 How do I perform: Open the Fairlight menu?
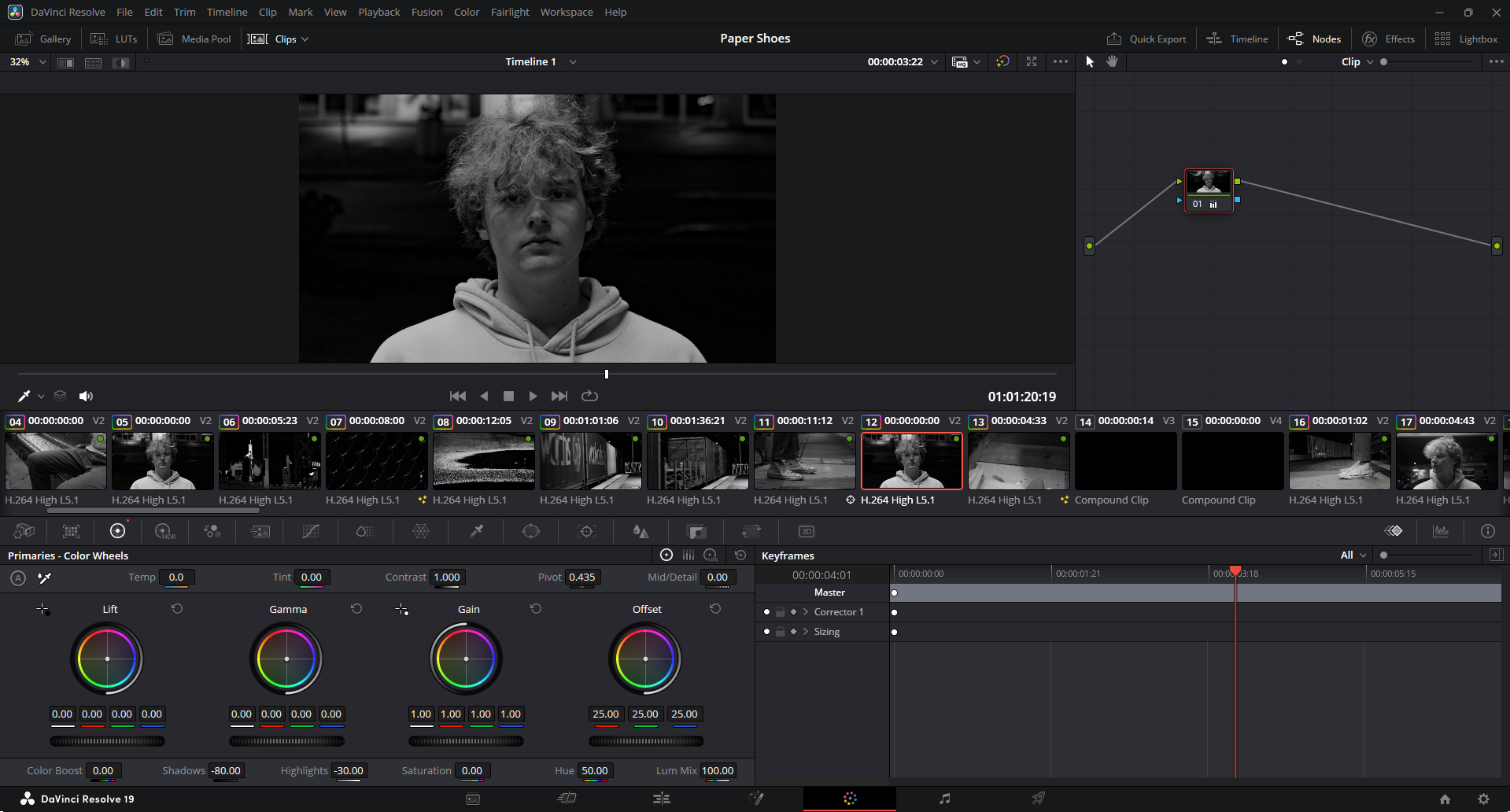509,12
